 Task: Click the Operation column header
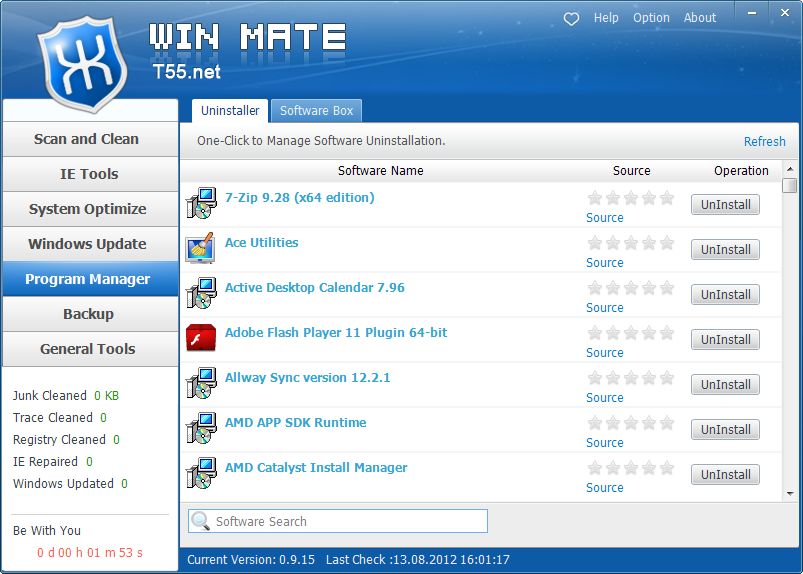741,171
